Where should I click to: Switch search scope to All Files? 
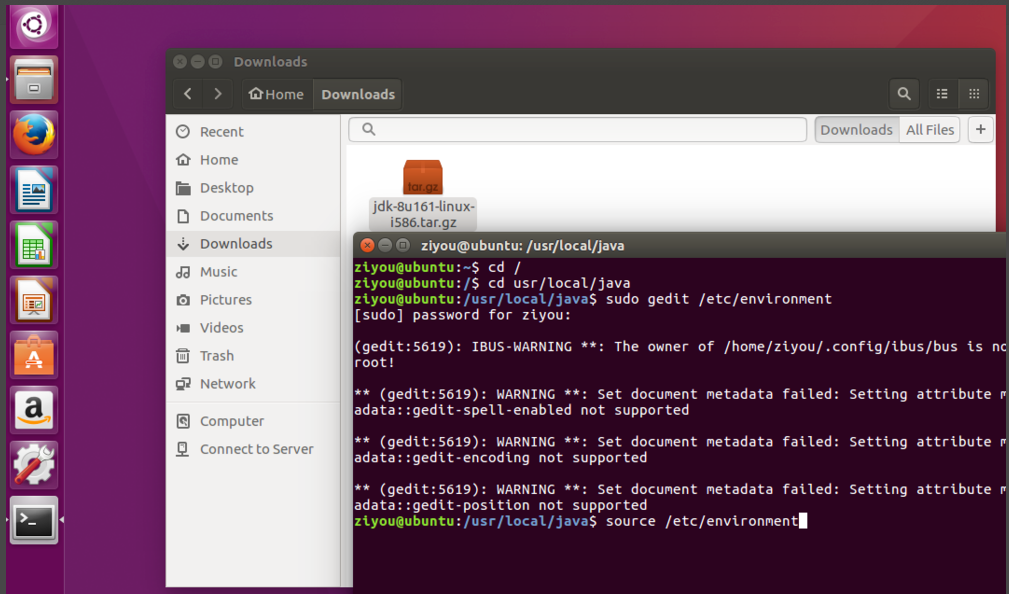pyautogui.click(x=930, y=129)
